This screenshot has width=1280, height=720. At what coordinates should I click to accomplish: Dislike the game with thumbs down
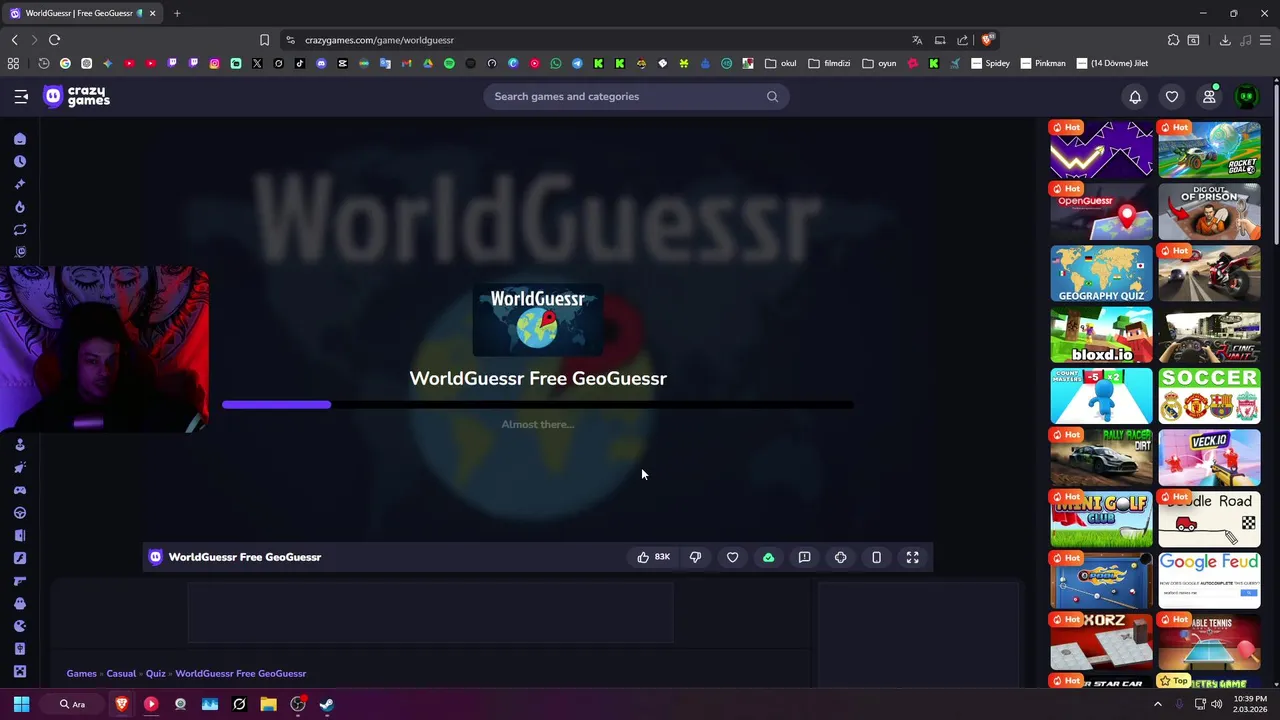click(x=696, y=557)
